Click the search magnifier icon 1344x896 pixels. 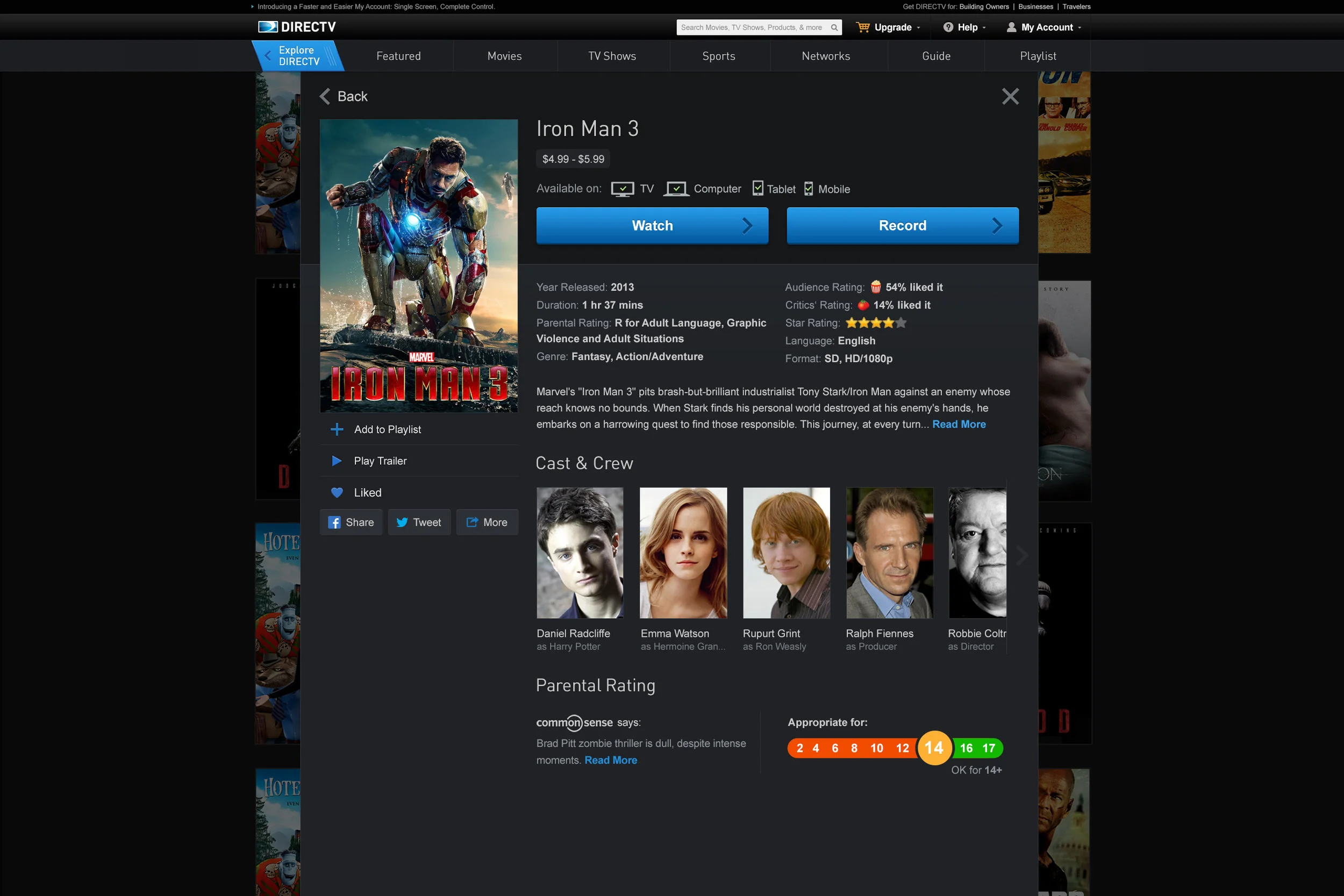click(834, 27)
